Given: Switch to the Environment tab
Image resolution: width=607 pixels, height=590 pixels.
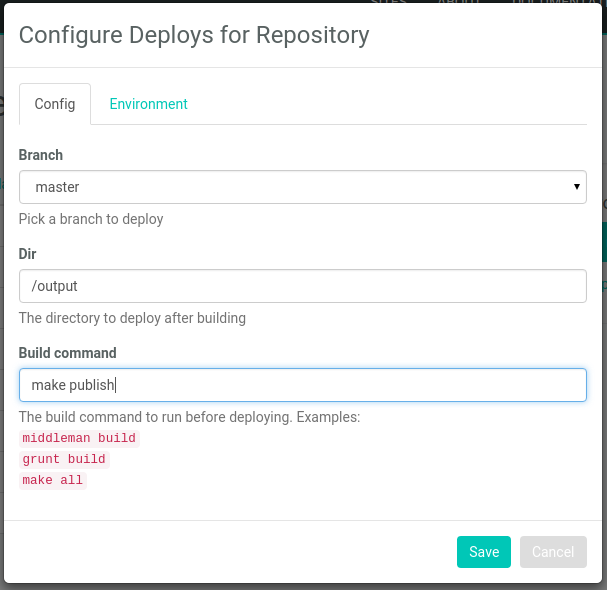Looking at the screenshot, I should [148, 104].
